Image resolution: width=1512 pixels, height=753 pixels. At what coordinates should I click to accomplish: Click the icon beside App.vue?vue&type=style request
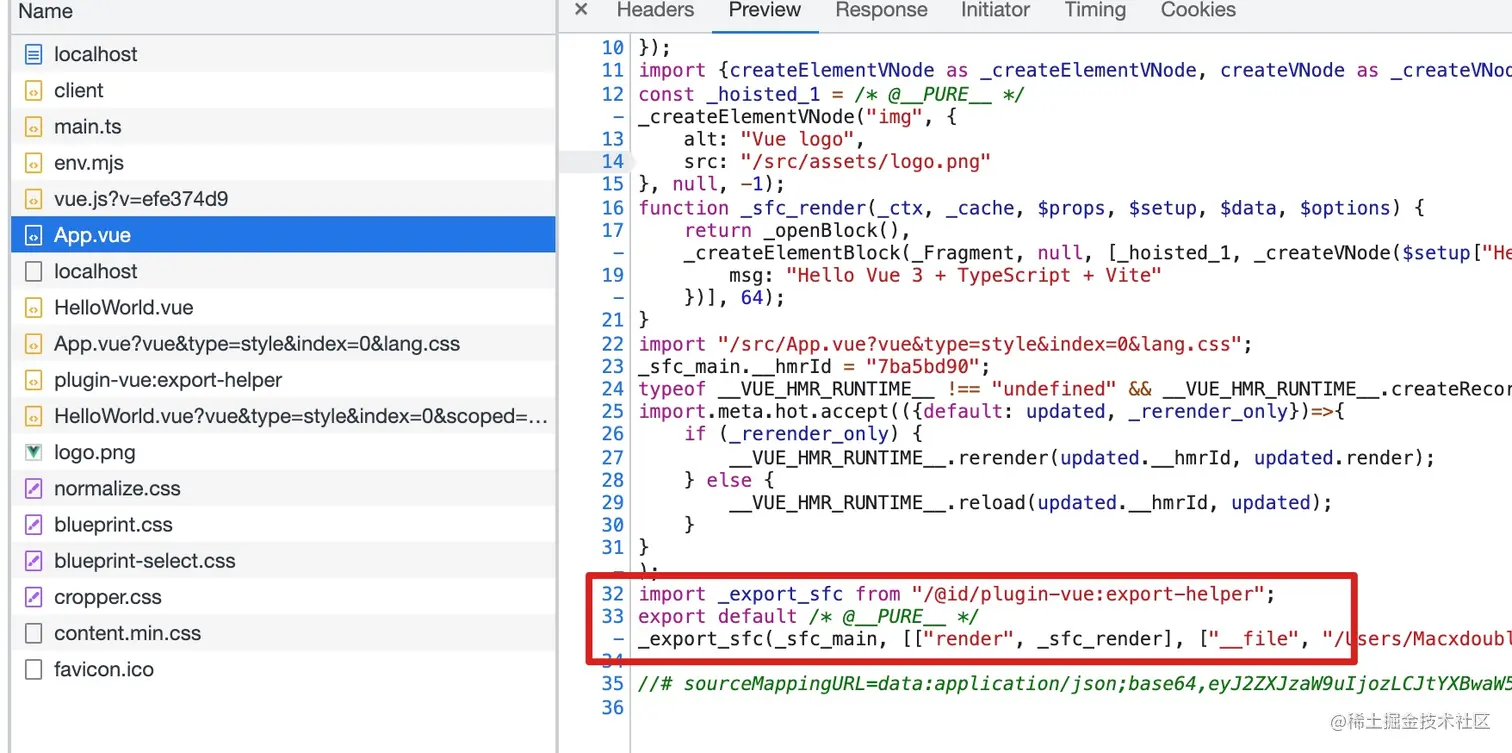33,344
